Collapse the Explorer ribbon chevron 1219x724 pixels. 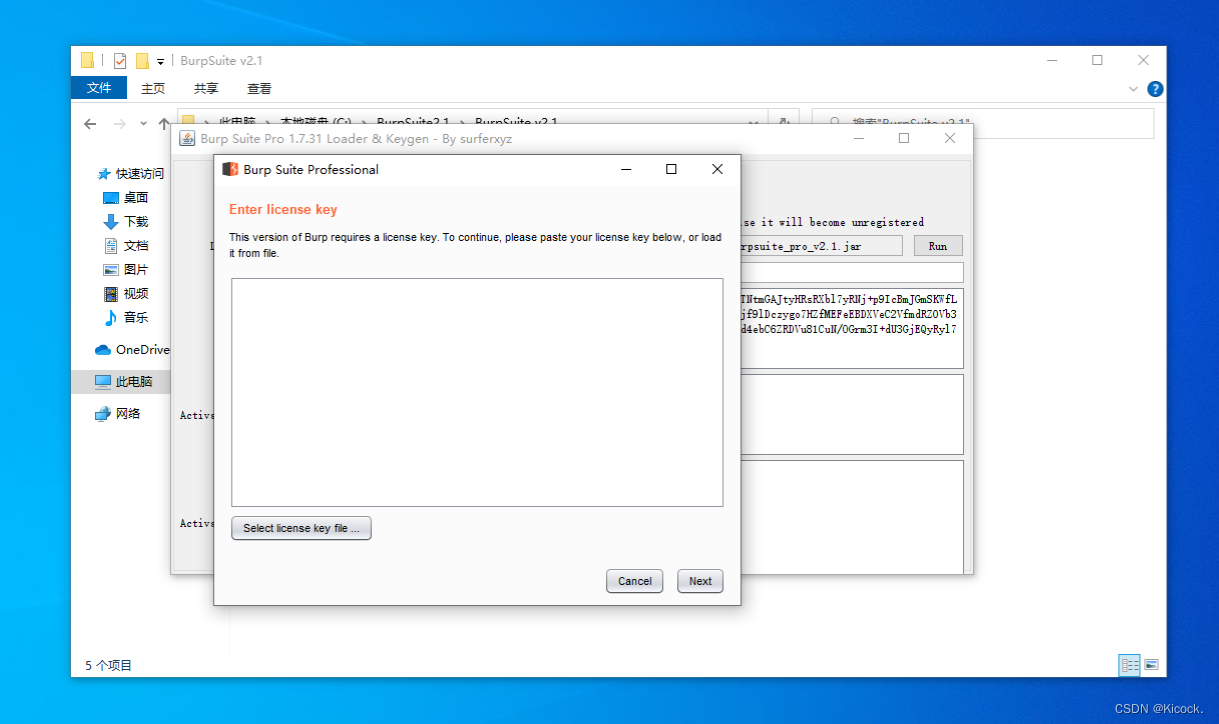point(1133,89)
